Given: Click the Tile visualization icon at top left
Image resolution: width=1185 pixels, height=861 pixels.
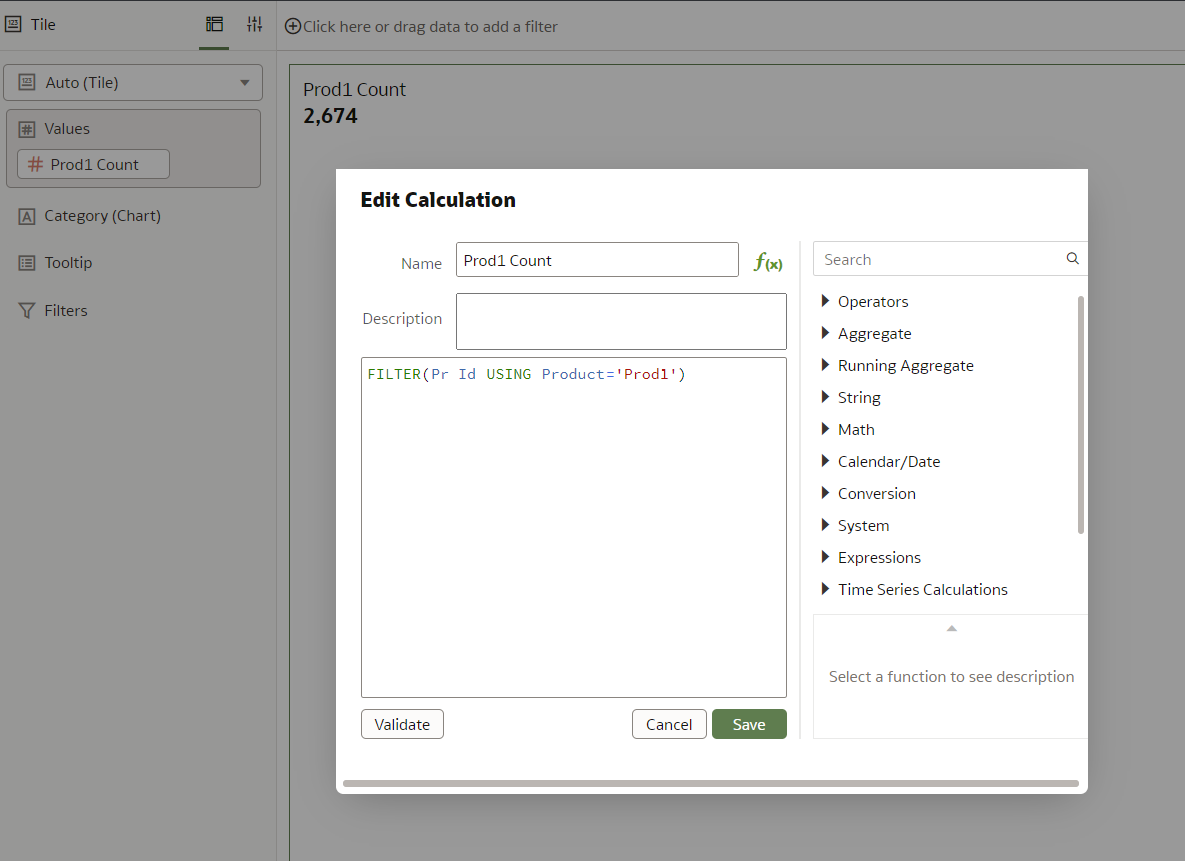Looking at the screenshot, I should (13, 24).
